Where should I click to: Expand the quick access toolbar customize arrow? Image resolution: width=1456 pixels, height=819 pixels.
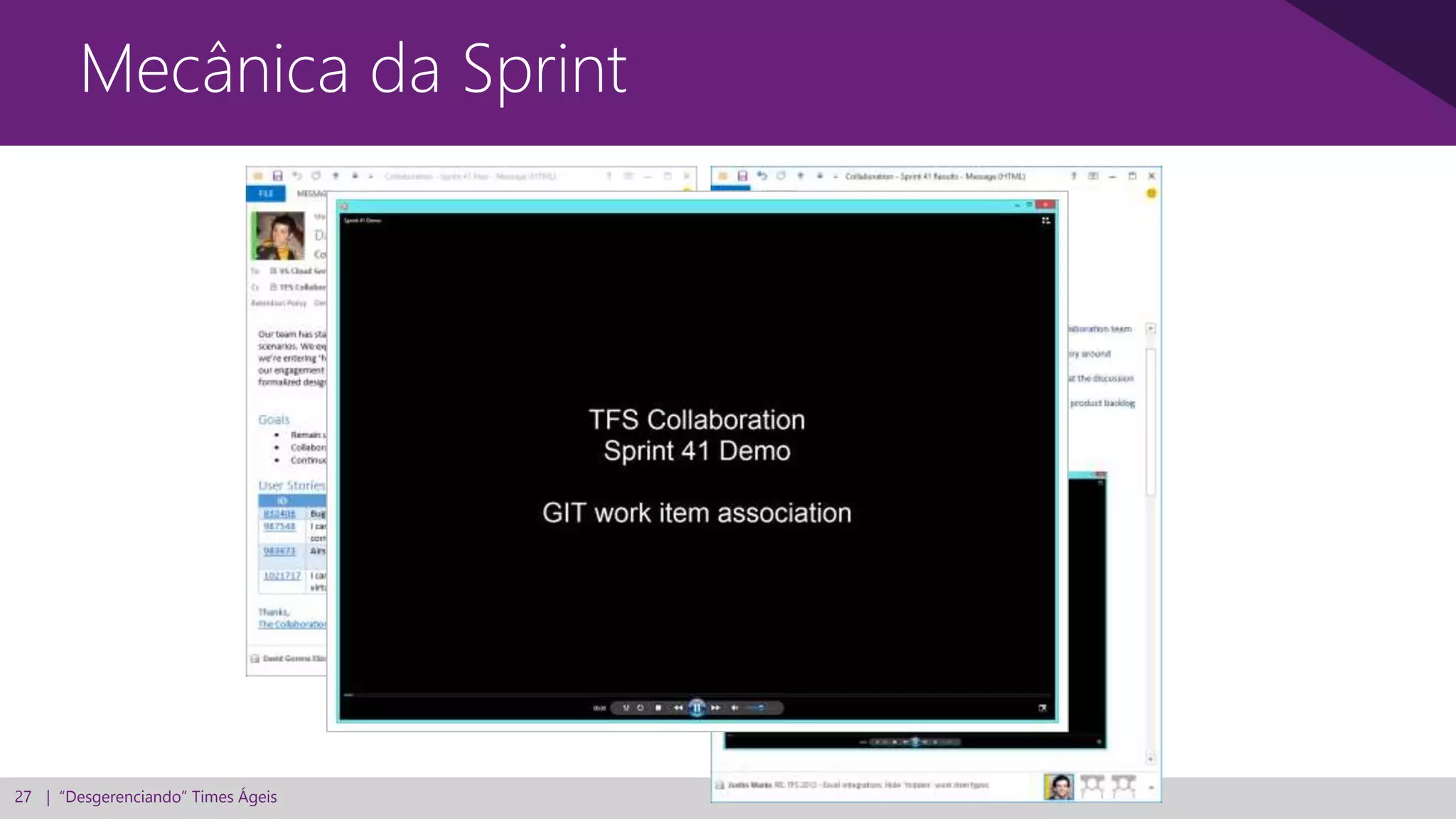tap(835, 176)
